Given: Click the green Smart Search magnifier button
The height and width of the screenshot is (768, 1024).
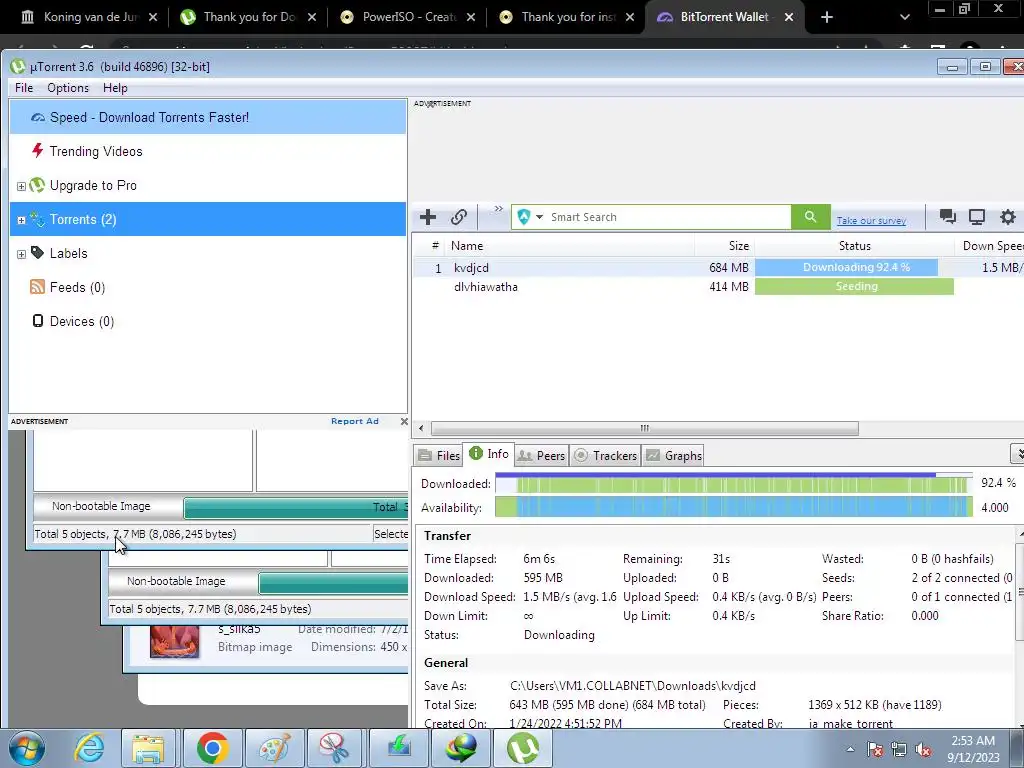Looking at the screenshot, I should coord(810,217).
